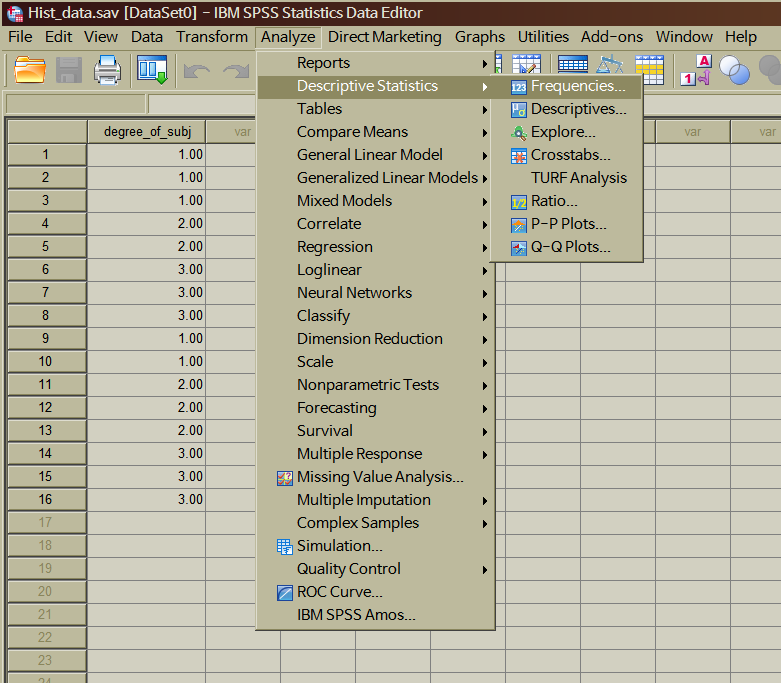Click the yellow-header grid toolbar icon
781x683 pixels.
tap(650, 70)
